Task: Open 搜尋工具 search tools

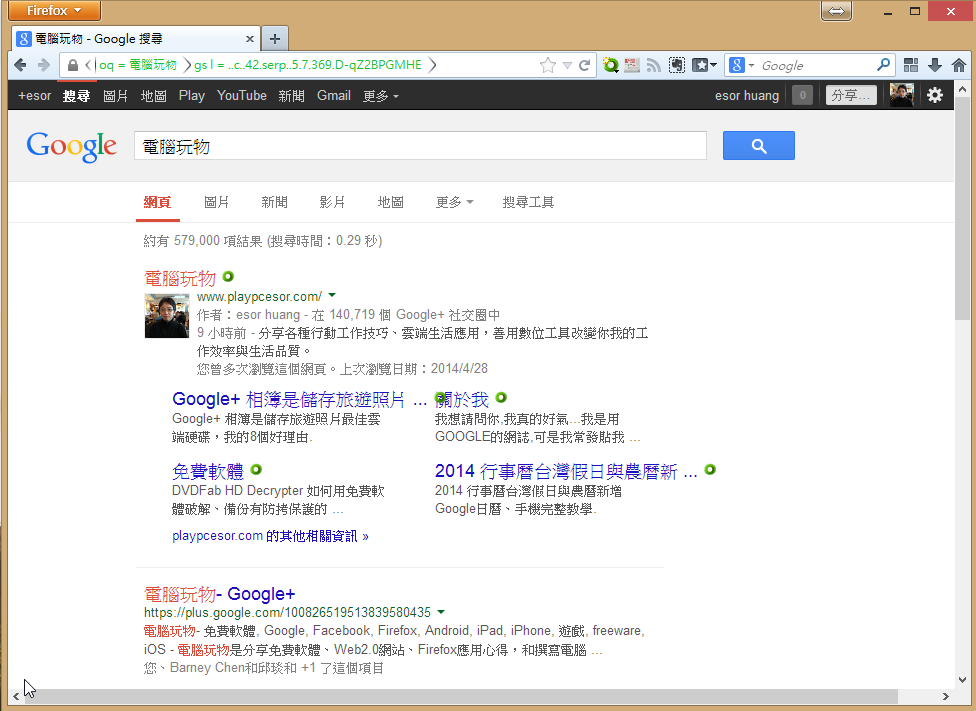Action: (x=528, y=202)
